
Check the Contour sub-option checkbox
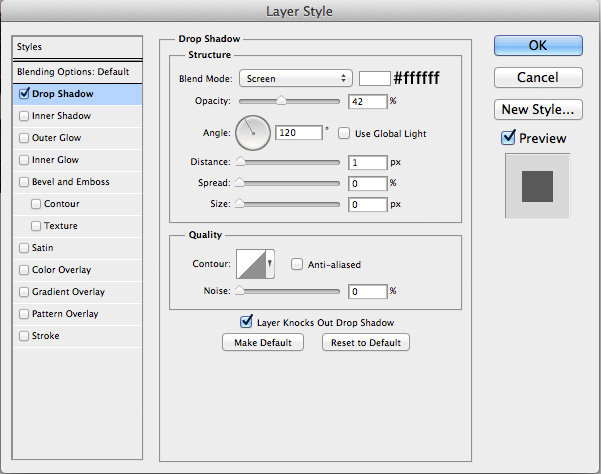[x=36, y=204]
